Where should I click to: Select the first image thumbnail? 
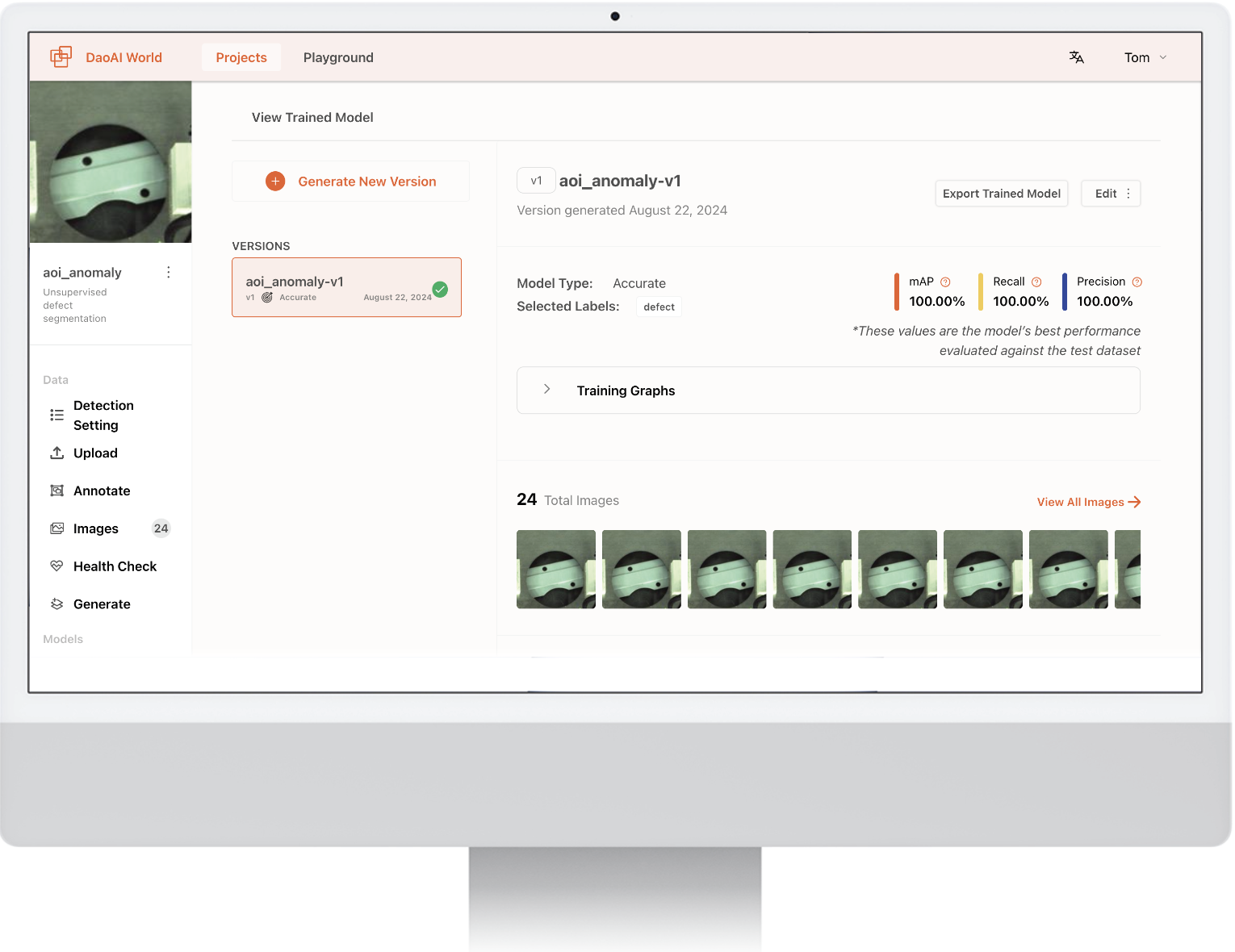(556, 569)
